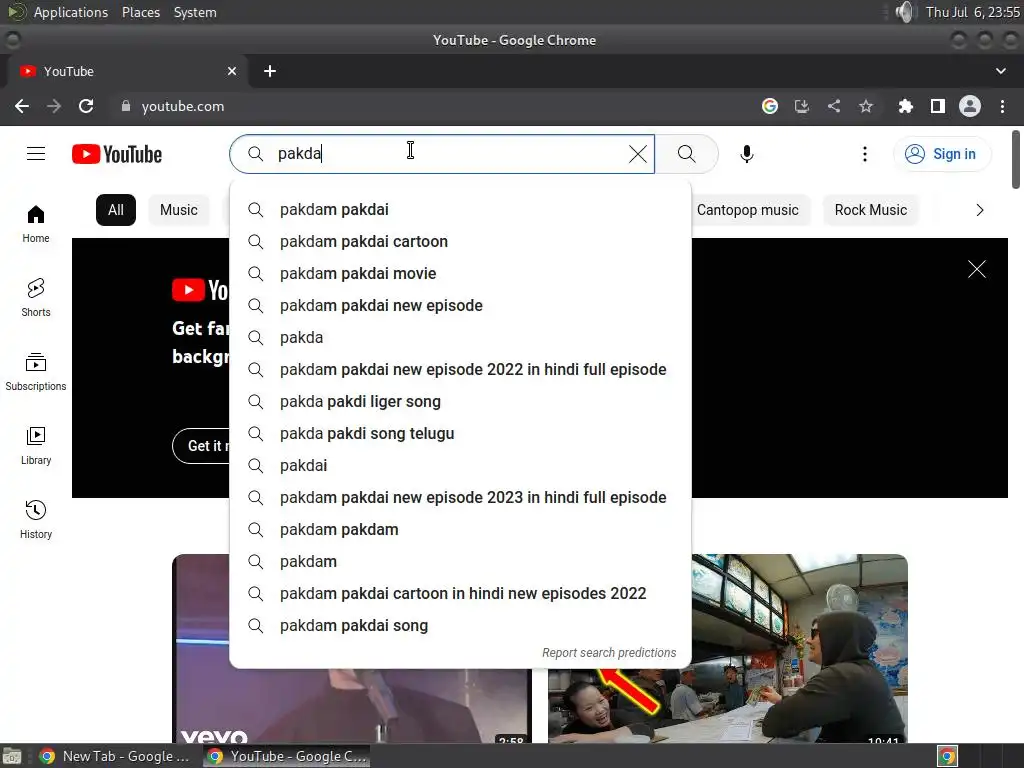The height and width of the screenshot is (768, 1024).
Task: Open the Applications menu
Action: click(x=71, y=12)
